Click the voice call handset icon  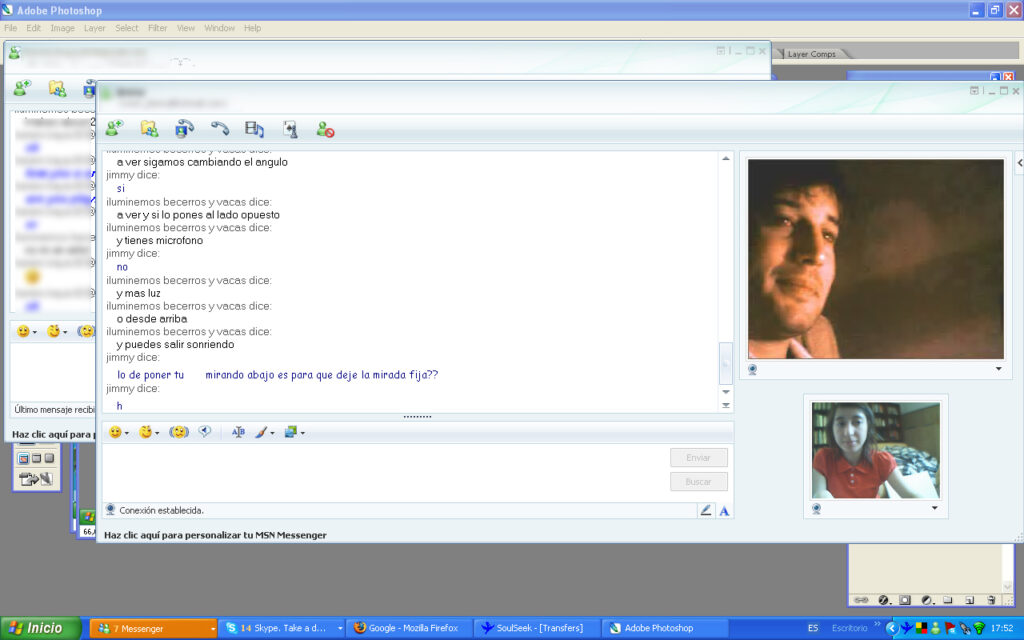tap(219, 128)
